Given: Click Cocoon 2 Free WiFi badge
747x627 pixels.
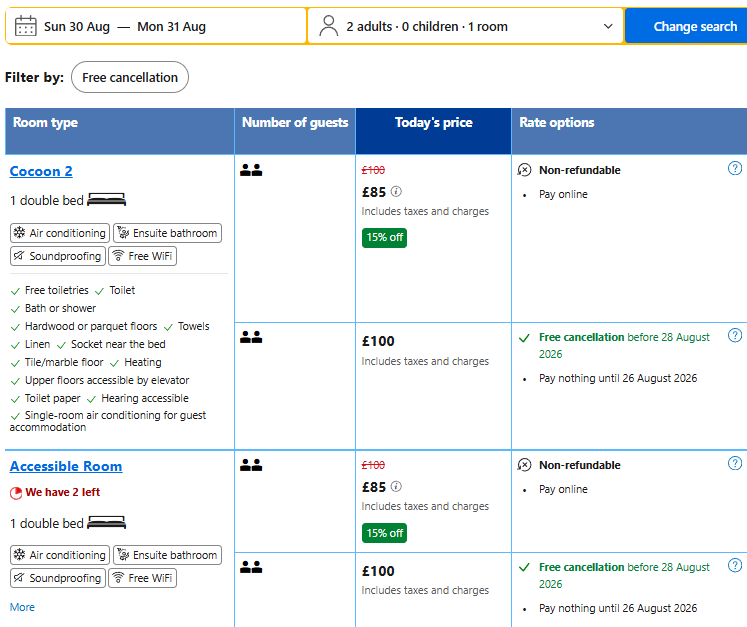Looking at the screenshot, I should pyautogui.click(x=142, y=256).
